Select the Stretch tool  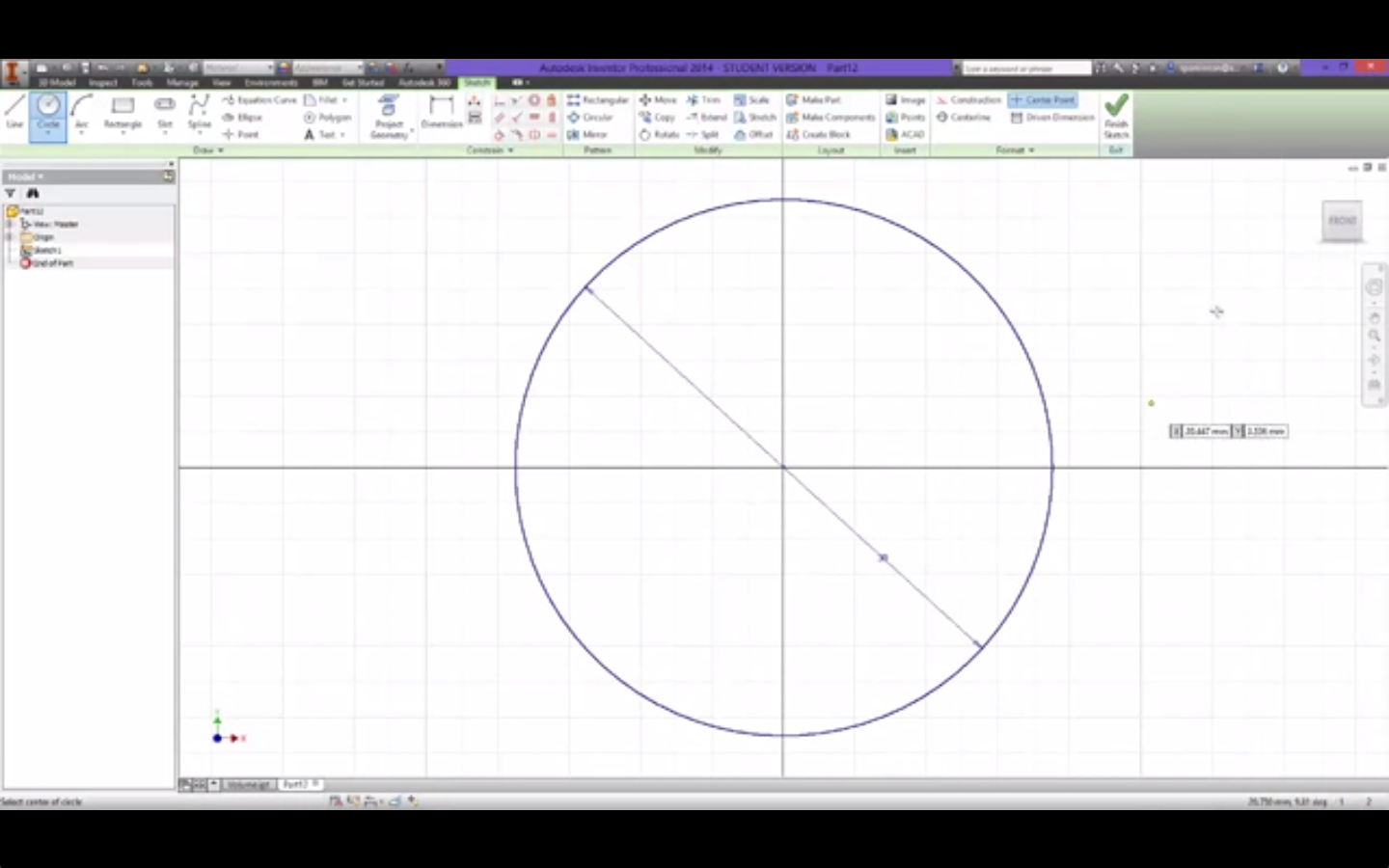click(754, 118)
